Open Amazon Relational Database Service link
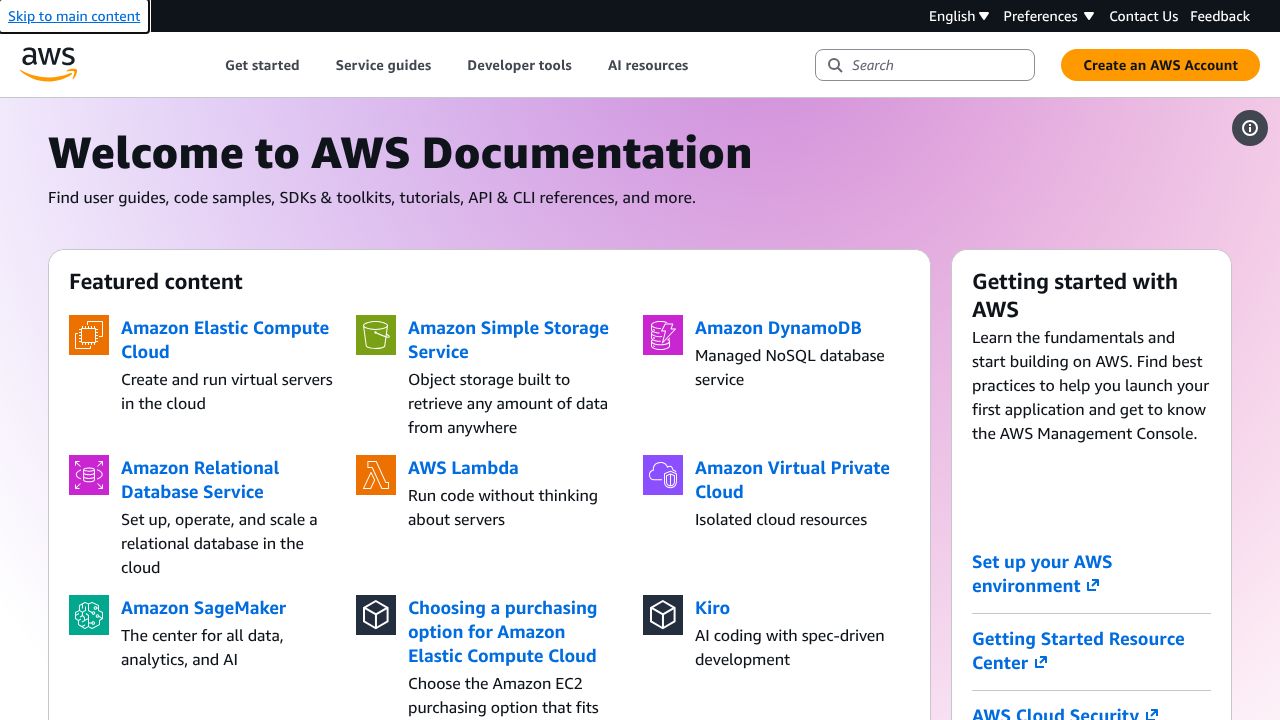 [x=200, y=480]
